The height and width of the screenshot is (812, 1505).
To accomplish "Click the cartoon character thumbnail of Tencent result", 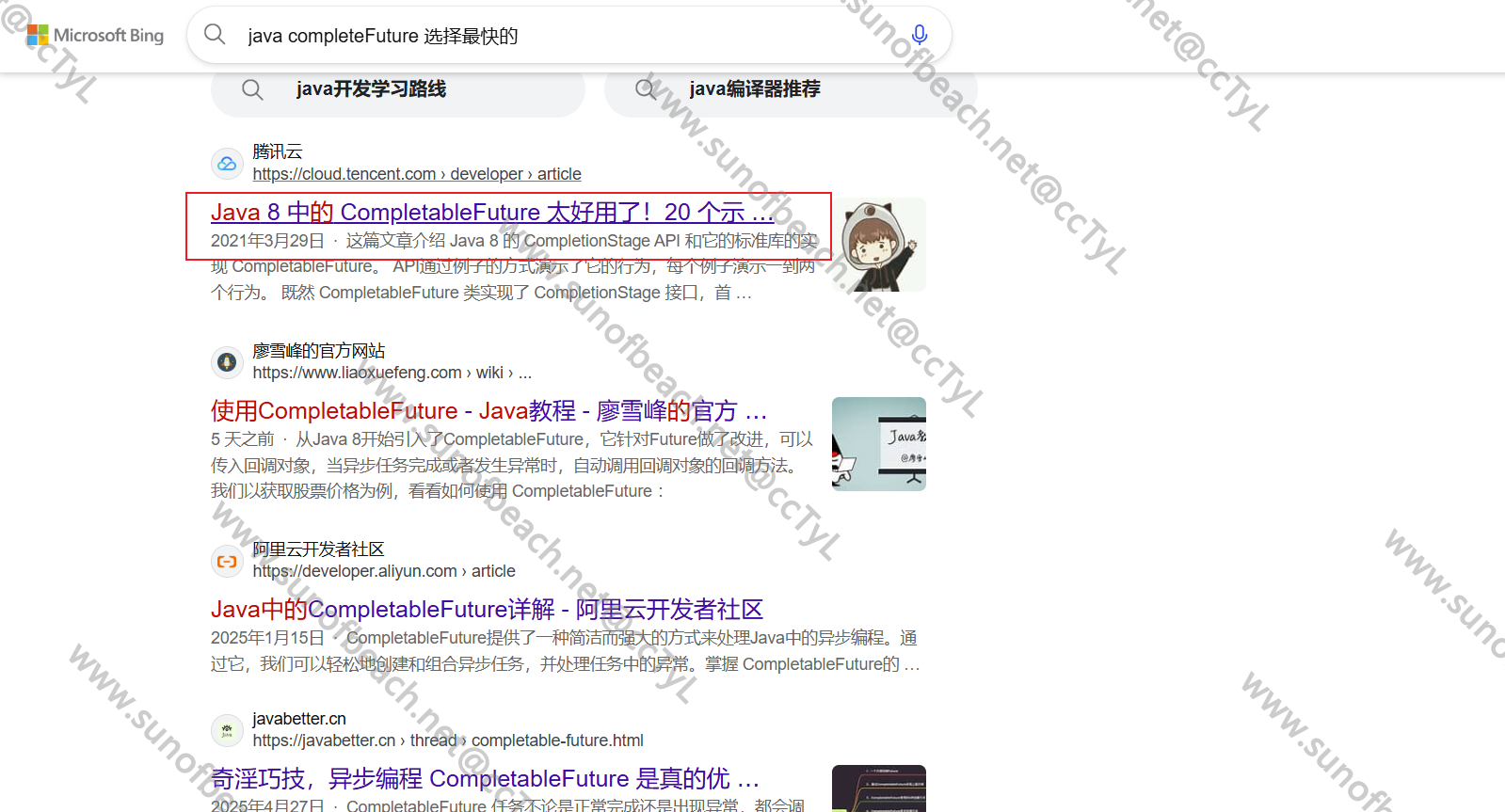I will [879, 245].
